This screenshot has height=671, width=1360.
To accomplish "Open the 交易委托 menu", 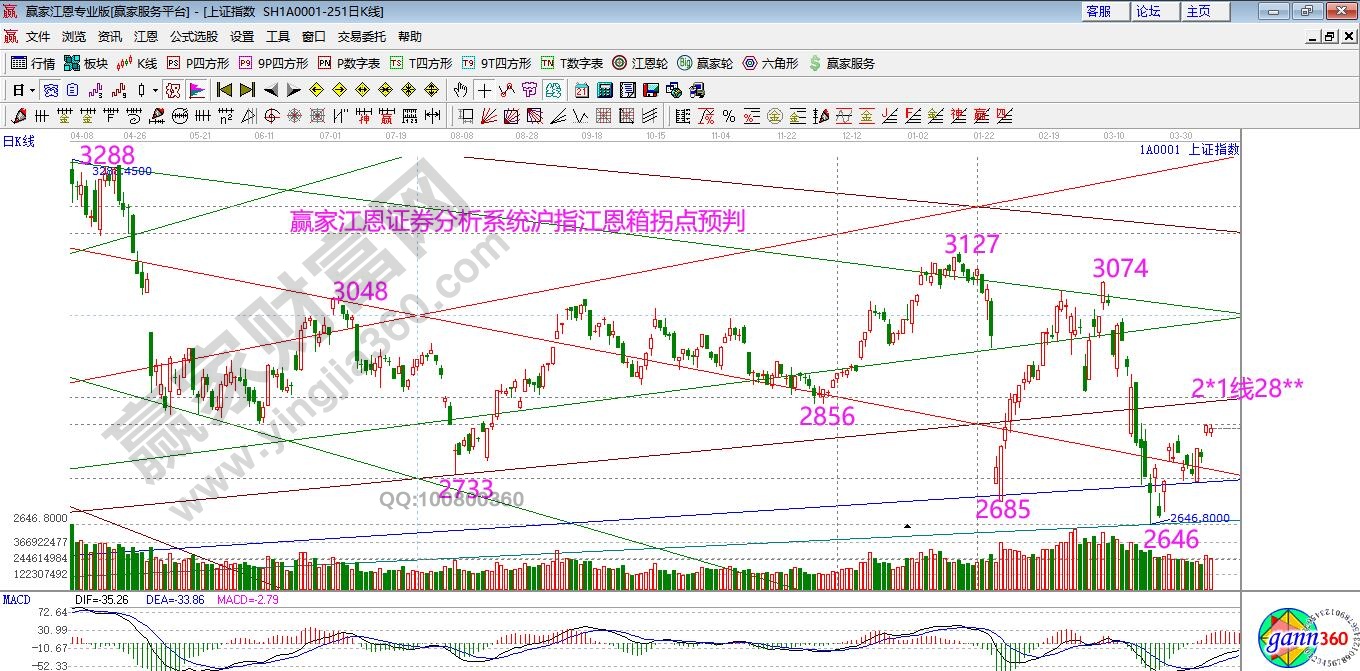I will [x=361, y=37].
